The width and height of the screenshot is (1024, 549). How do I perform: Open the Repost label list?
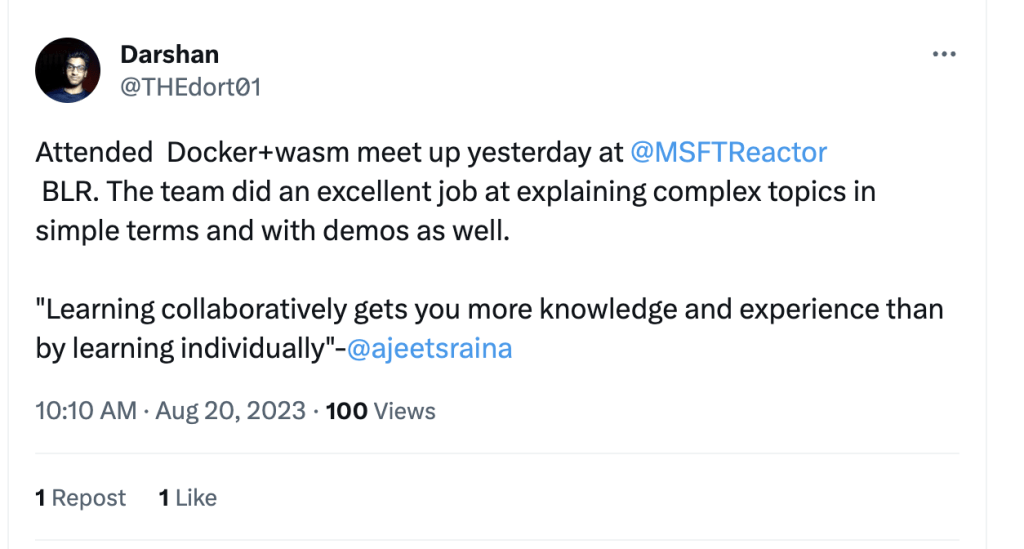tap(89, 498)
